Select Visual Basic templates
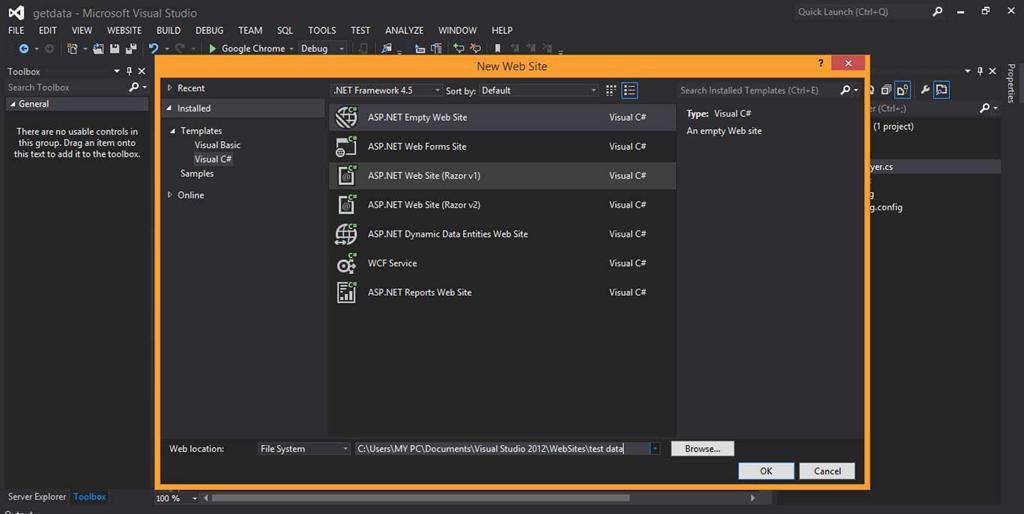 point(217,145)
